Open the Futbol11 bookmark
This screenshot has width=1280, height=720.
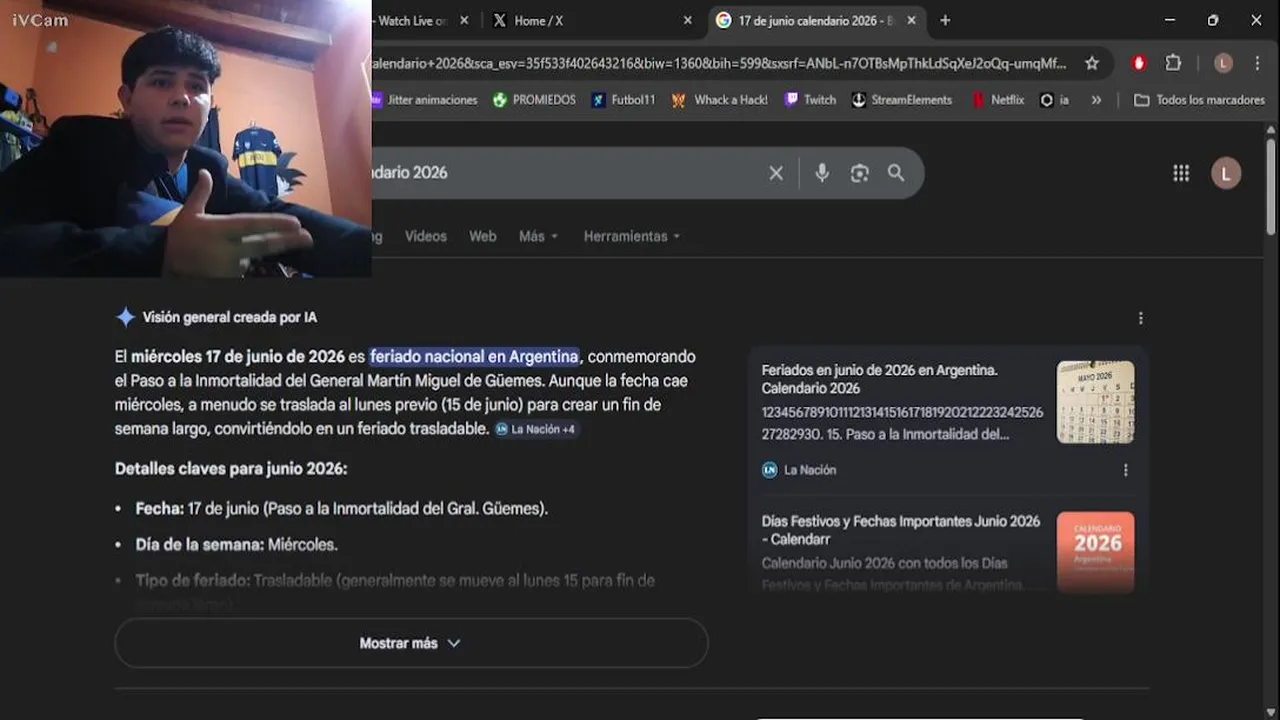[623, 100]
